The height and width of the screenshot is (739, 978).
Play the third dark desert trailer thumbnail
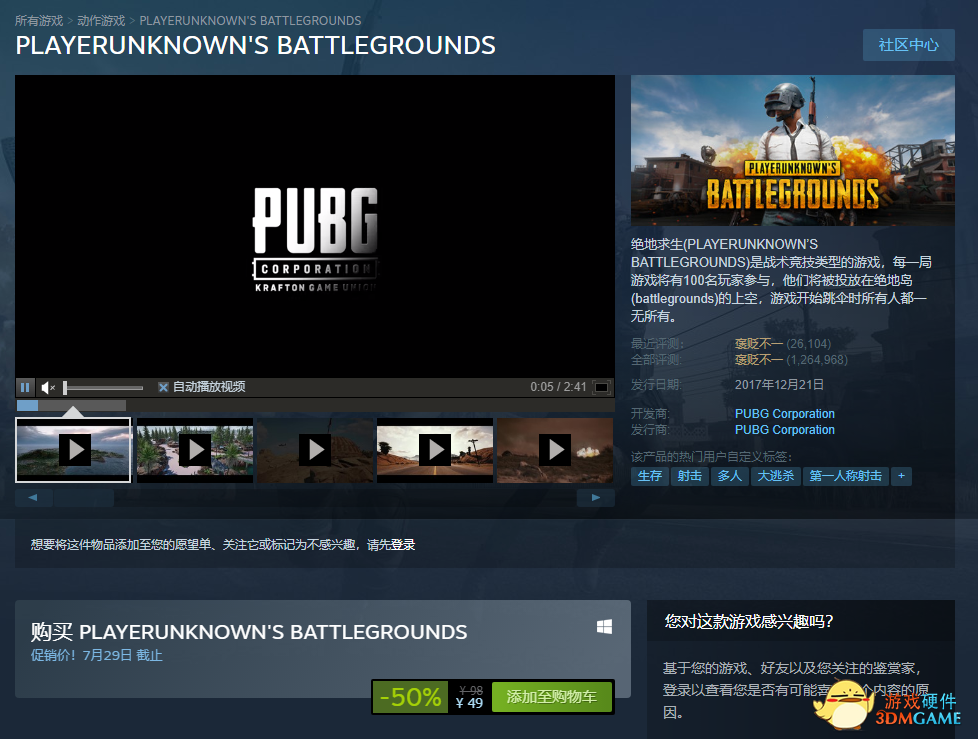[315, 450]
